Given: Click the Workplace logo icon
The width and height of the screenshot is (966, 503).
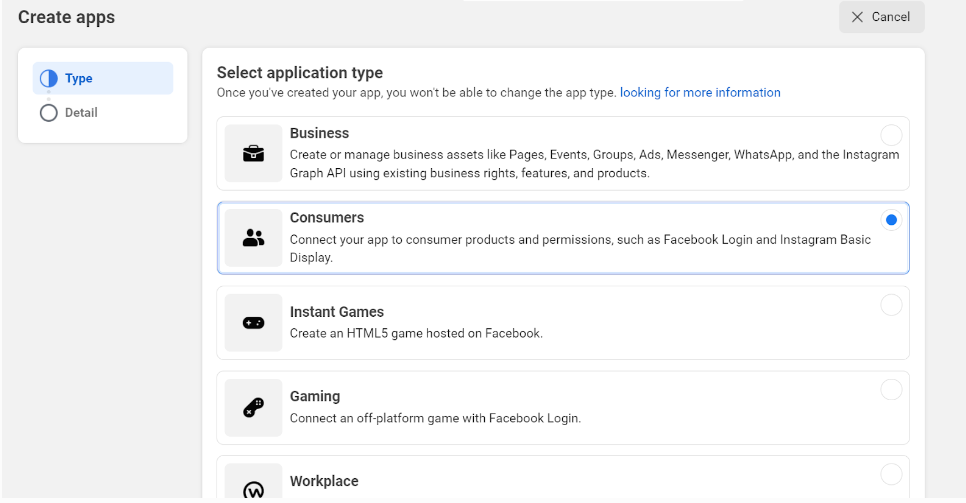Looking at the screenshot, I should pyautogui.click(x=253, y=489).
